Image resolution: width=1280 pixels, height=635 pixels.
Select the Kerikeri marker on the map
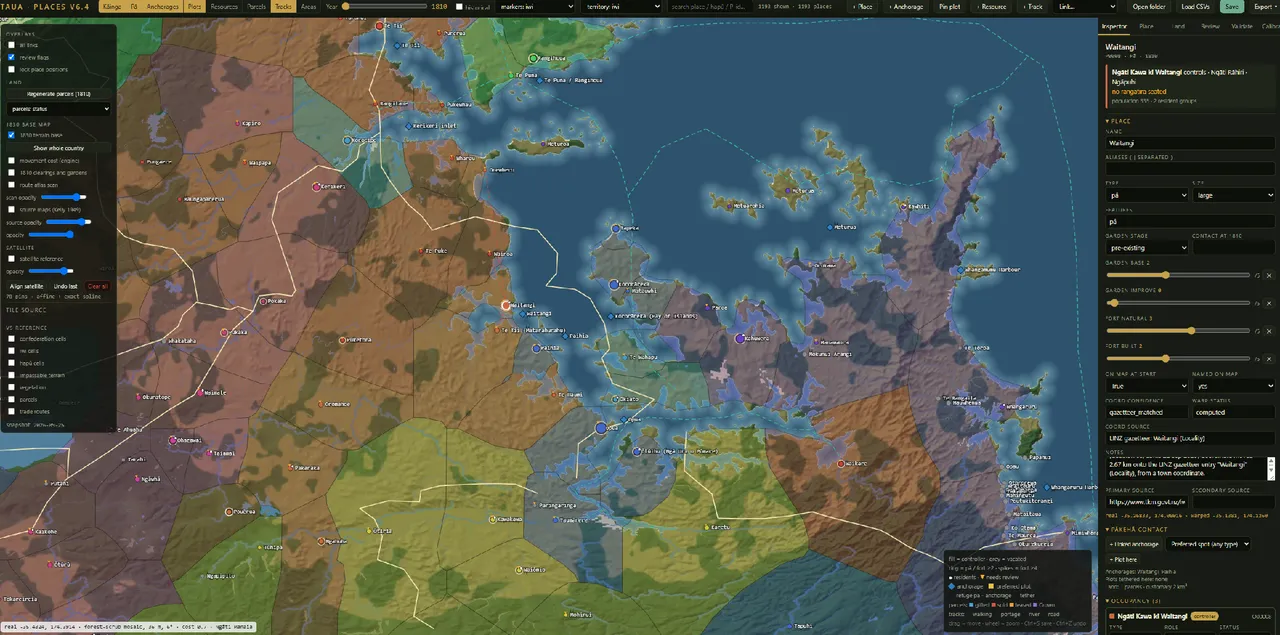click(x=316, y=187)
